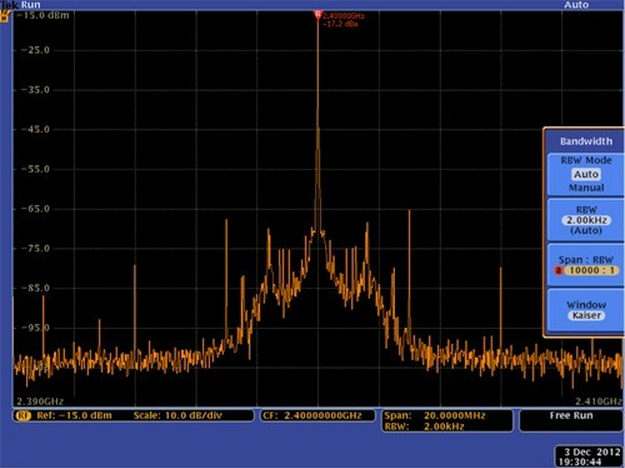Click the yellow trigger marker icon at top left
The height and width of the screenshot is (468, 625).
pyautogui.click(x=5, y=16)
